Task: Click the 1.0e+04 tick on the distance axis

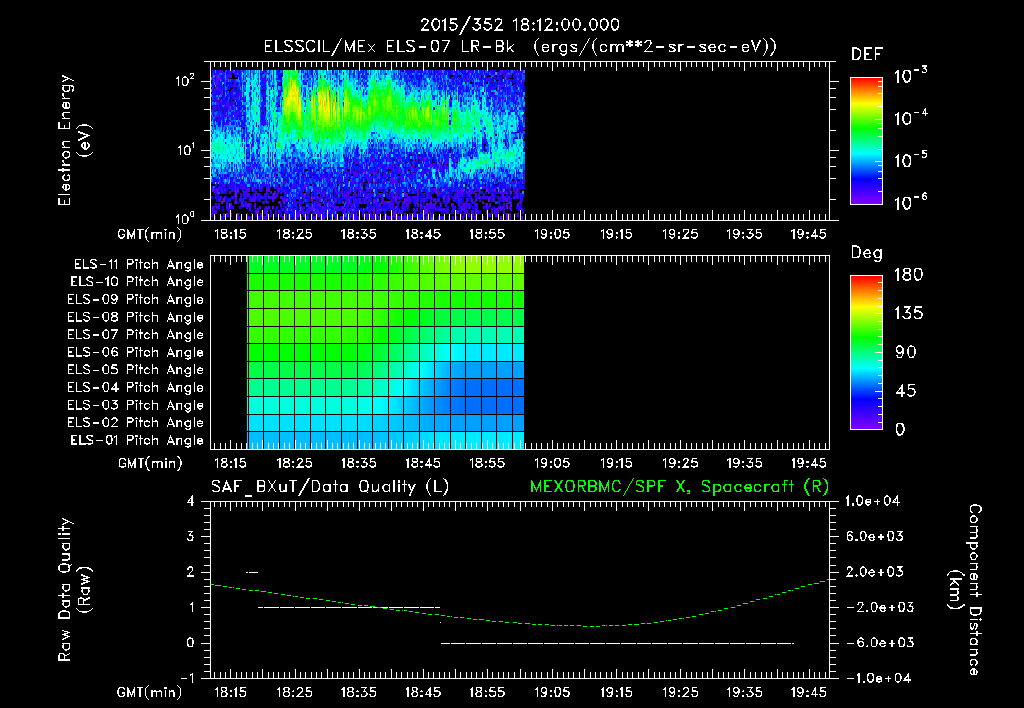Action: pyautogui.click(x=872, y=501)
